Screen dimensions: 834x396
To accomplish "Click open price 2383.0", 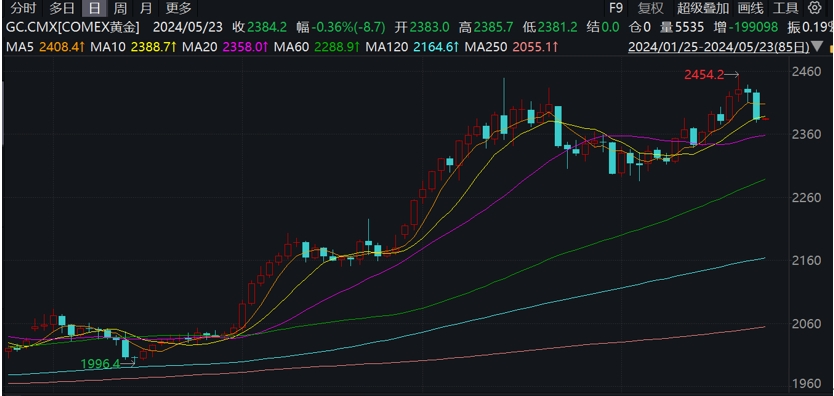I will [429, 27].
